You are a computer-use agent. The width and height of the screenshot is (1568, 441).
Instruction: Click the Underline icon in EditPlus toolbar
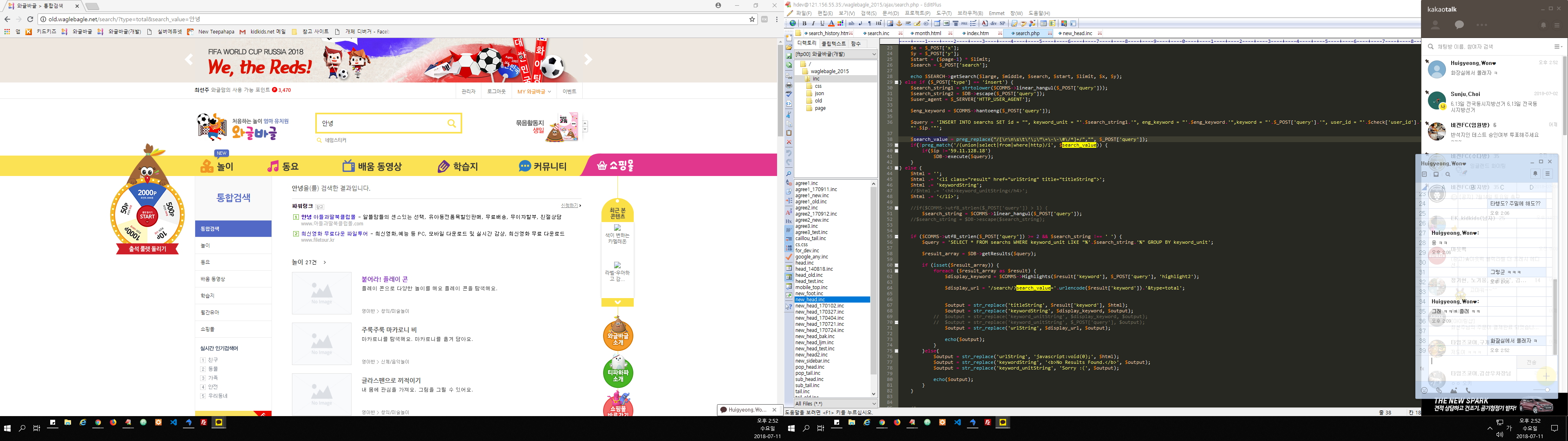[x=822, y=23]
